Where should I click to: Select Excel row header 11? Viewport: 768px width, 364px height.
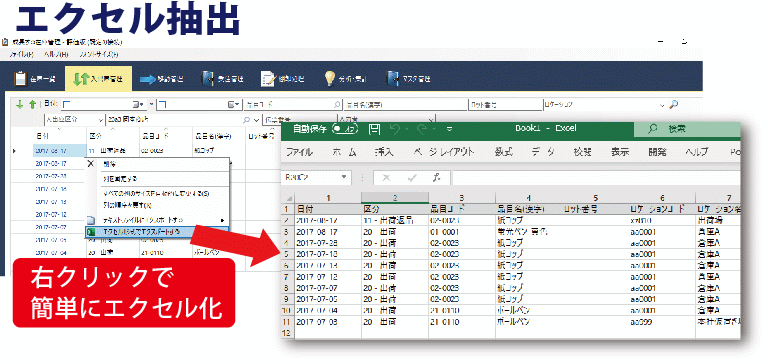288,322
